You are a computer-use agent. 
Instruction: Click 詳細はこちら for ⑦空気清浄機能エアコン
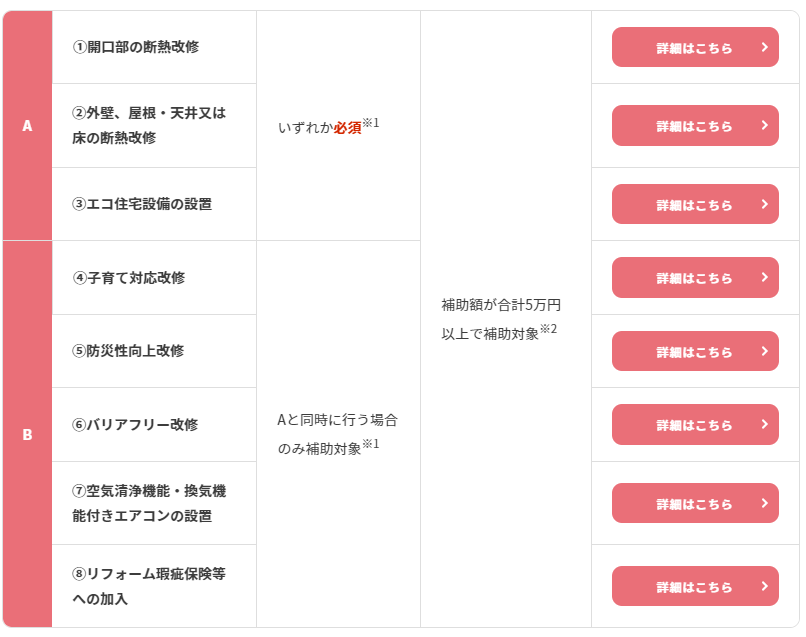coord(694,504)
